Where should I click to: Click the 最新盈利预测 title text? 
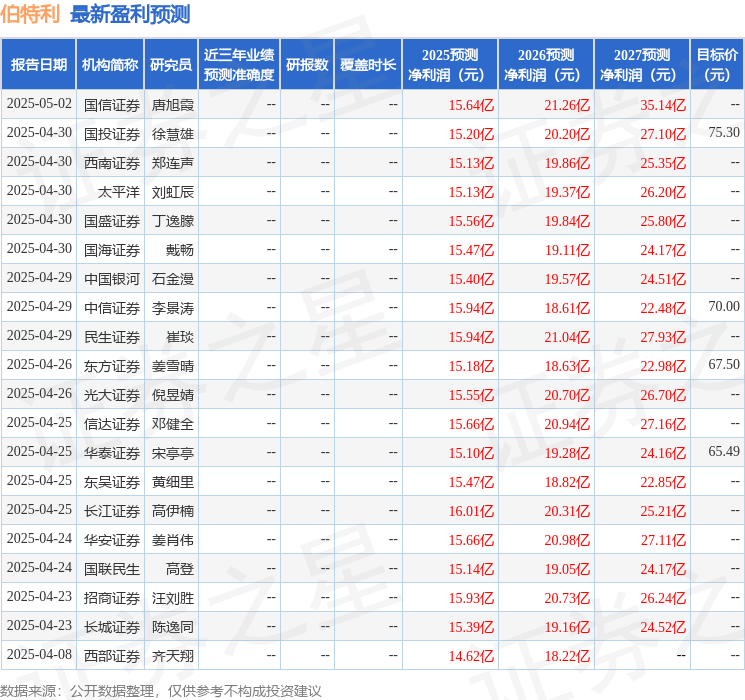(130, 14)
